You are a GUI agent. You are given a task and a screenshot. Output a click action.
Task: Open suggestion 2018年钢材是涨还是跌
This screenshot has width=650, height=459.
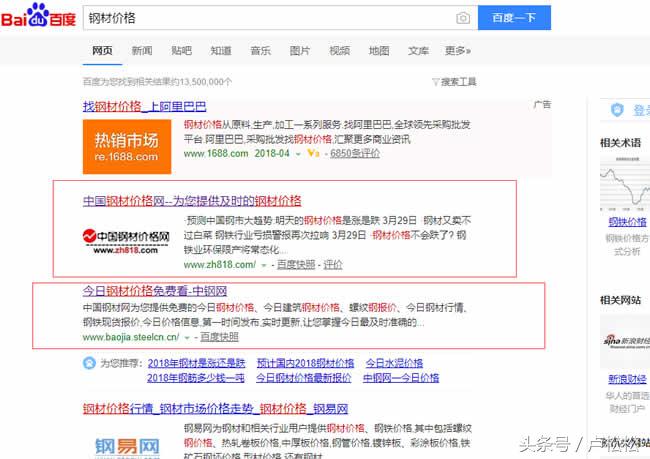pyautogui.click(x=196, y=363)
